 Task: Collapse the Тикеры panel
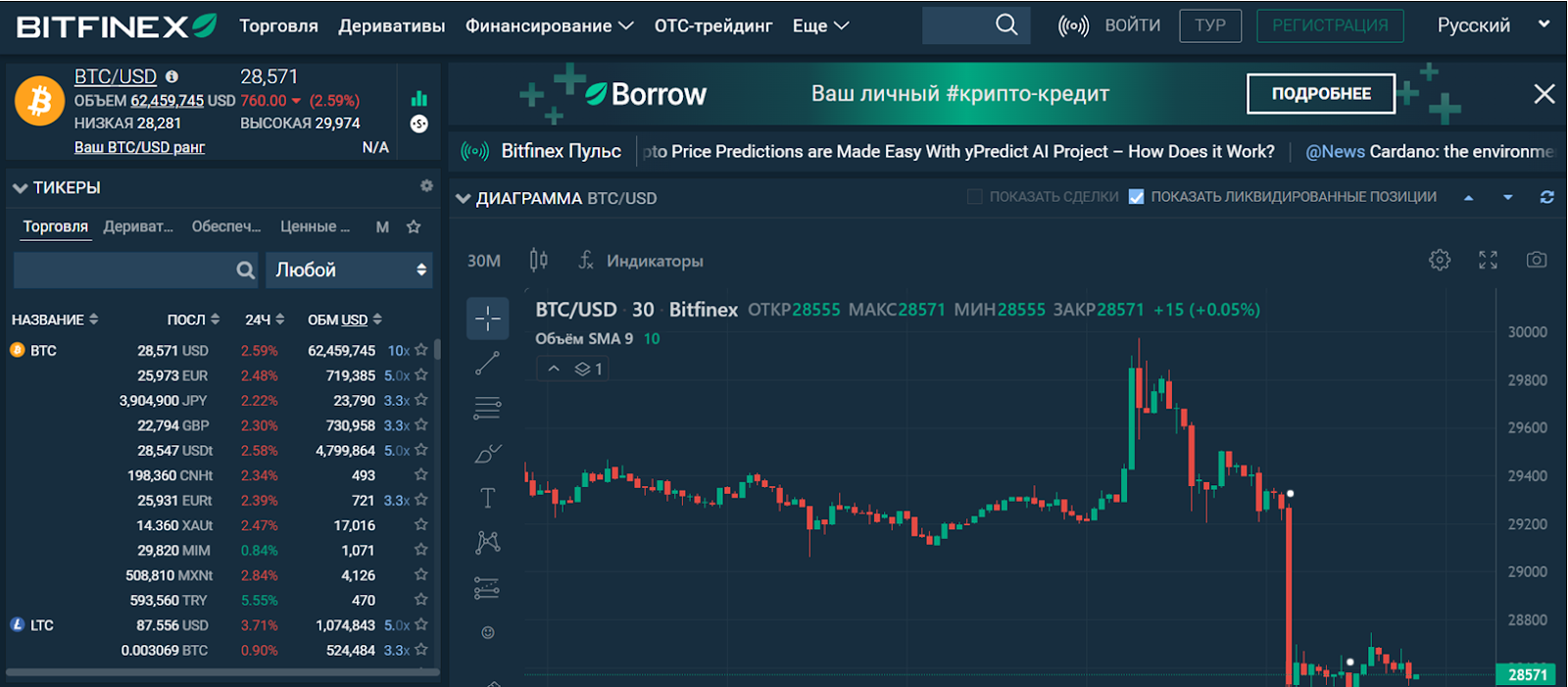click(20, 187)
